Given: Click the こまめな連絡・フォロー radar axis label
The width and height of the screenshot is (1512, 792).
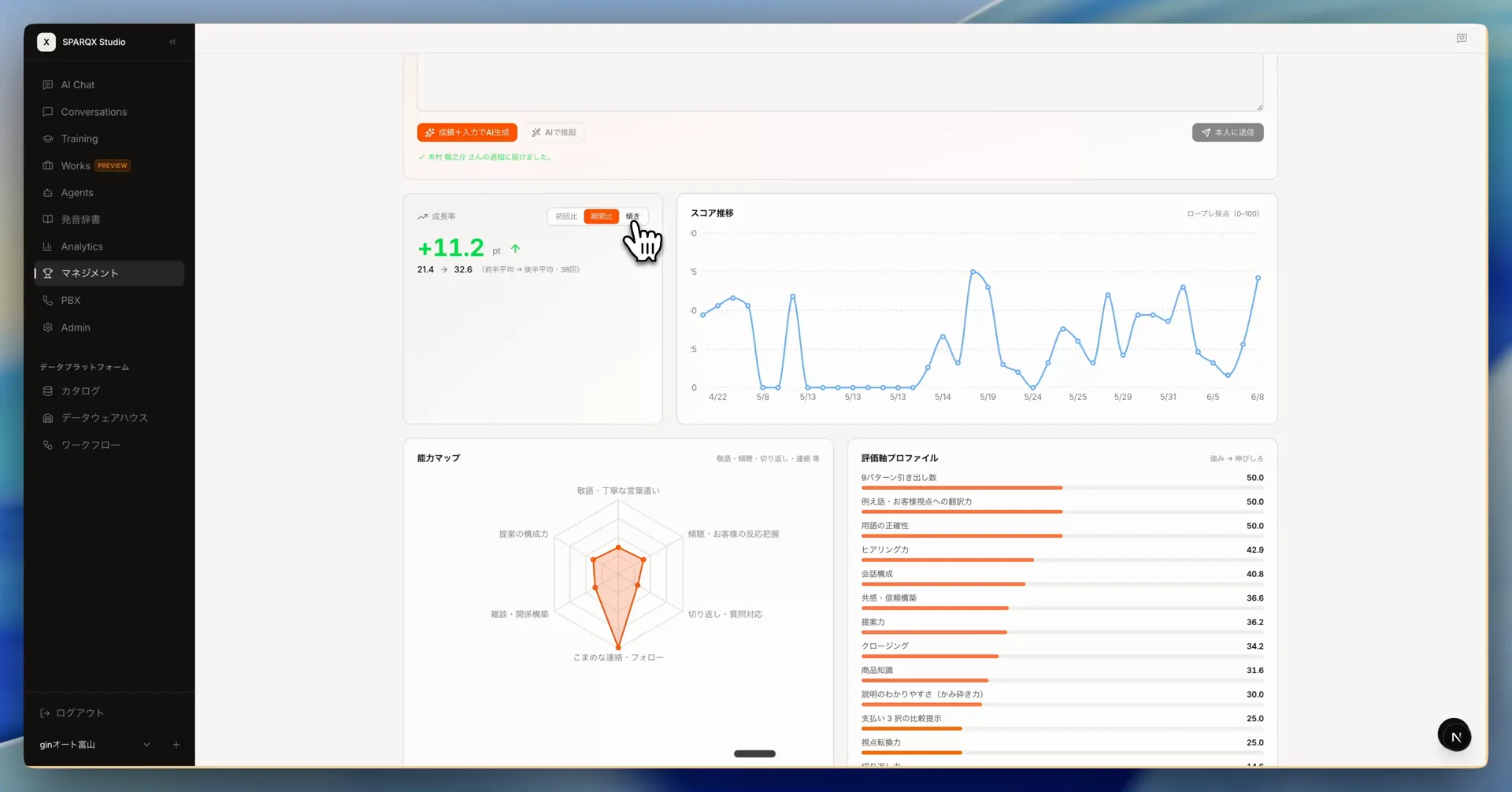Looking at the screenshot, I should [x=618, y=657].
